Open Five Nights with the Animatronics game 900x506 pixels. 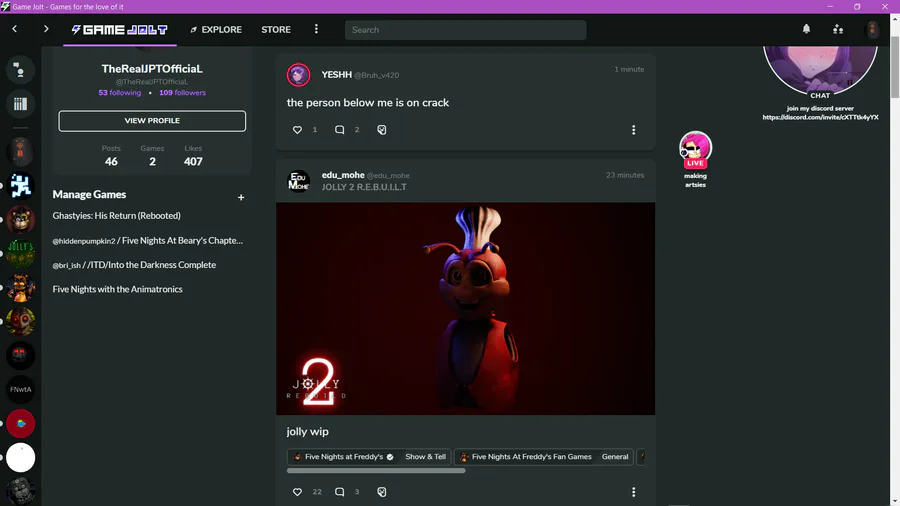118,289
